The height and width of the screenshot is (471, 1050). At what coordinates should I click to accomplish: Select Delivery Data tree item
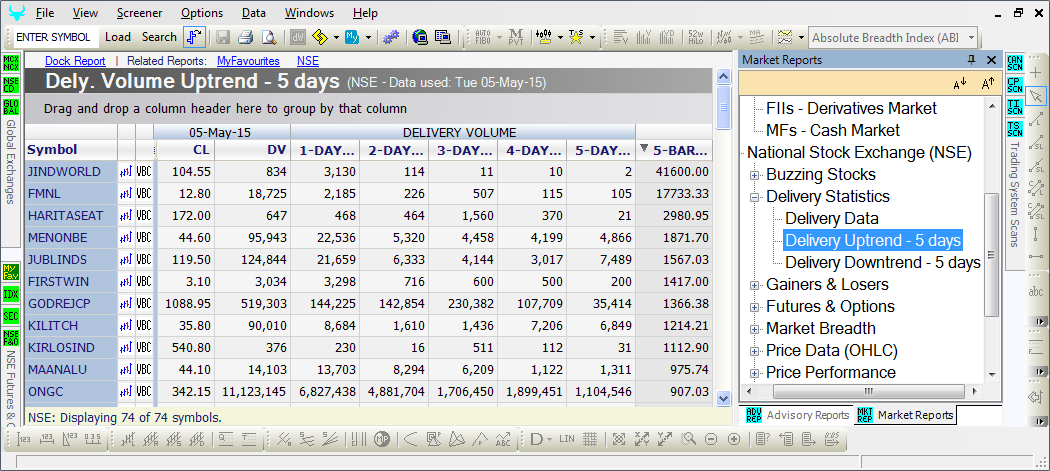point(832,218)
